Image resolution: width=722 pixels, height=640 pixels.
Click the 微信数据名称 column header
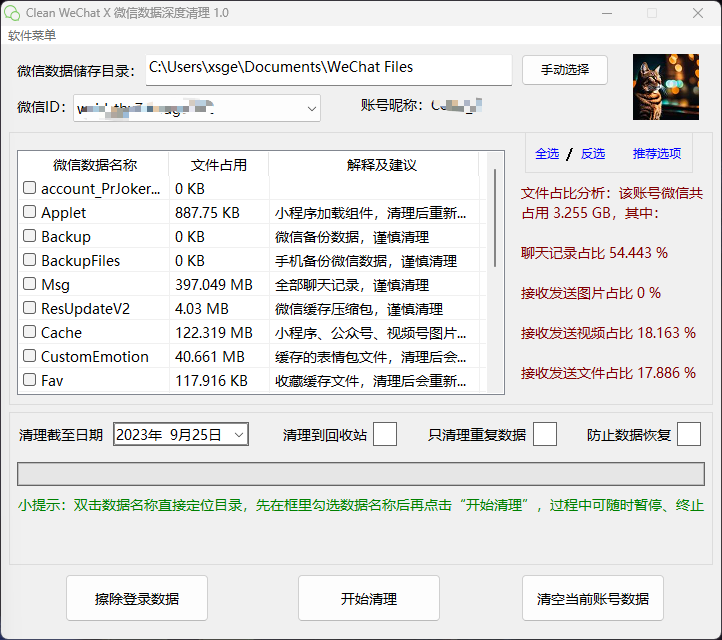coord(94,164)
